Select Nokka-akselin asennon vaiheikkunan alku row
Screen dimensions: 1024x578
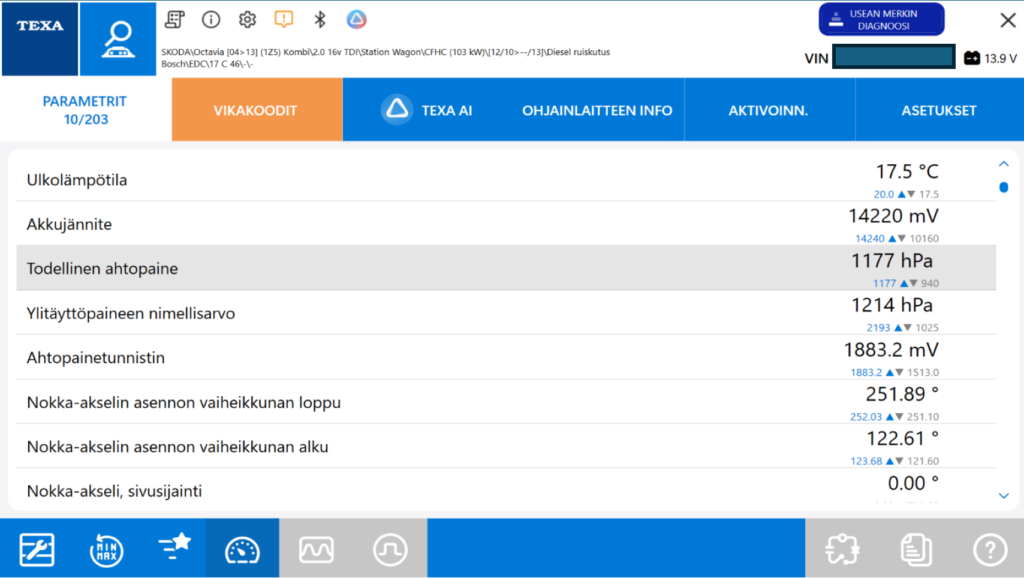point(506,446)
